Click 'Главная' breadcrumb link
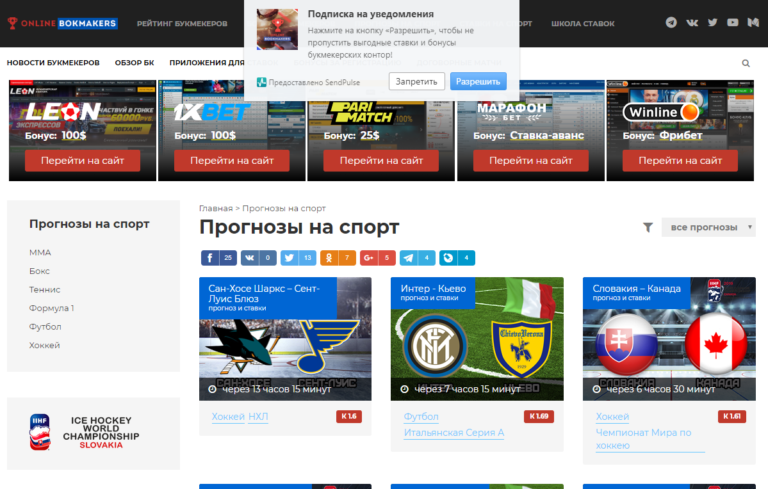Viewport: 768px width, 489px height. [x=216, y=208]
